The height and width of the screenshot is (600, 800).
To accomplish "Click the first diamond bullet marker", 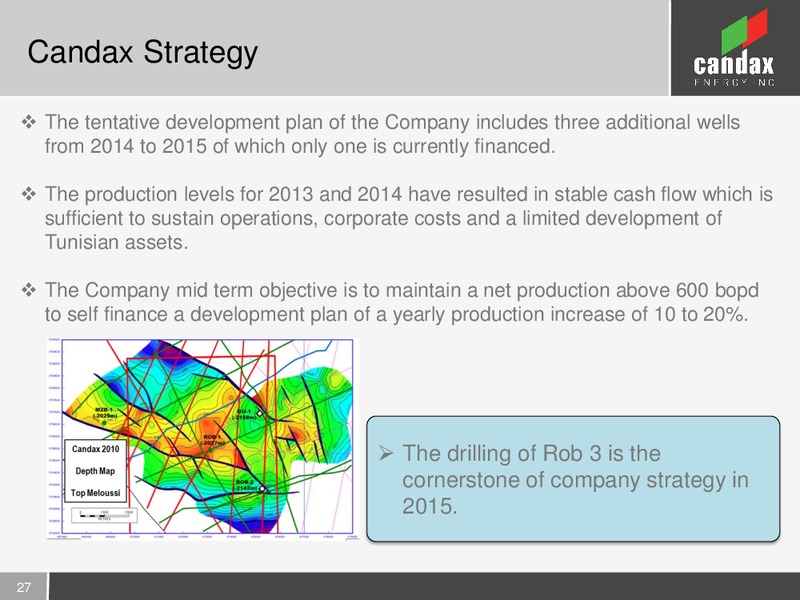I will click(x=29, y=122).
